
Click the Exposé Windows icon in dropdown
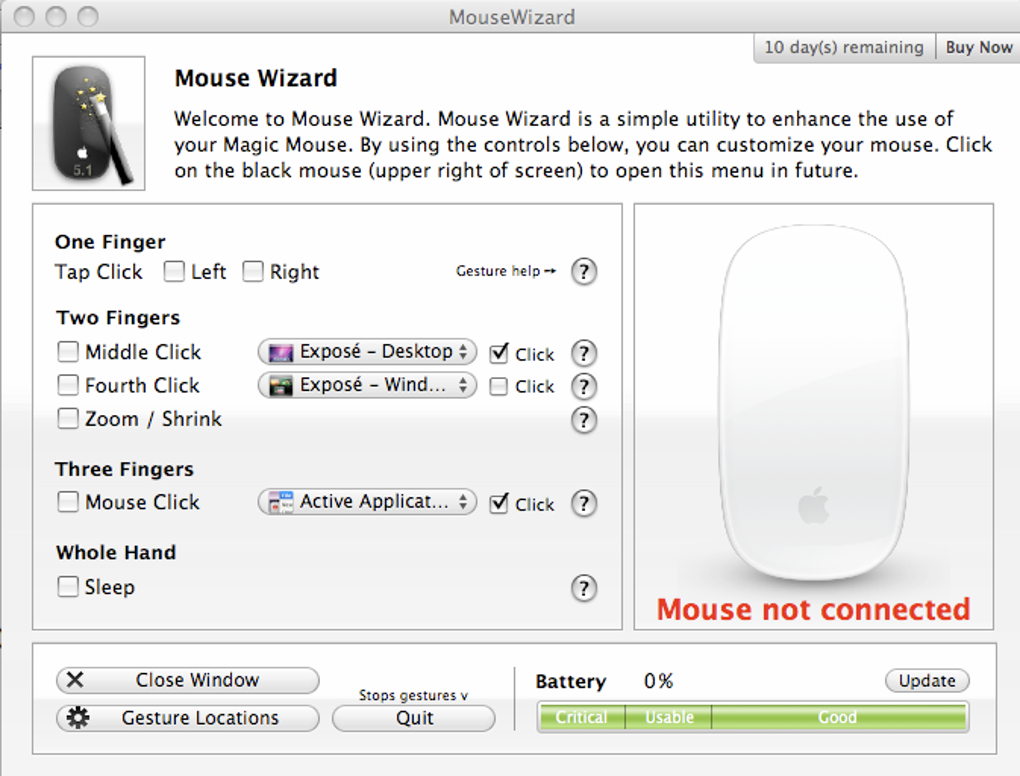point(280,386)
